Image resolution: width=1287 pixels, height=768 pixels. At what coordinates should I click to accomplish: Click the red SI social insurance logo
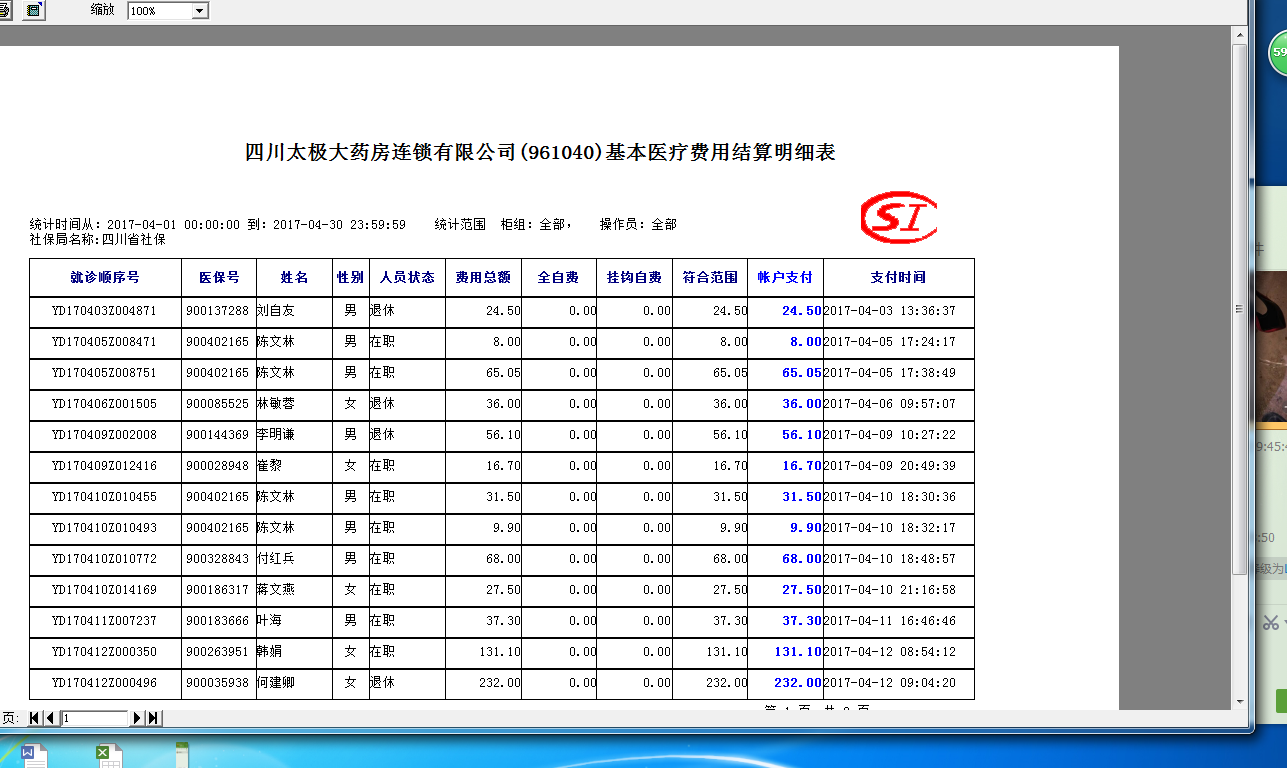[x=898, y=217]
